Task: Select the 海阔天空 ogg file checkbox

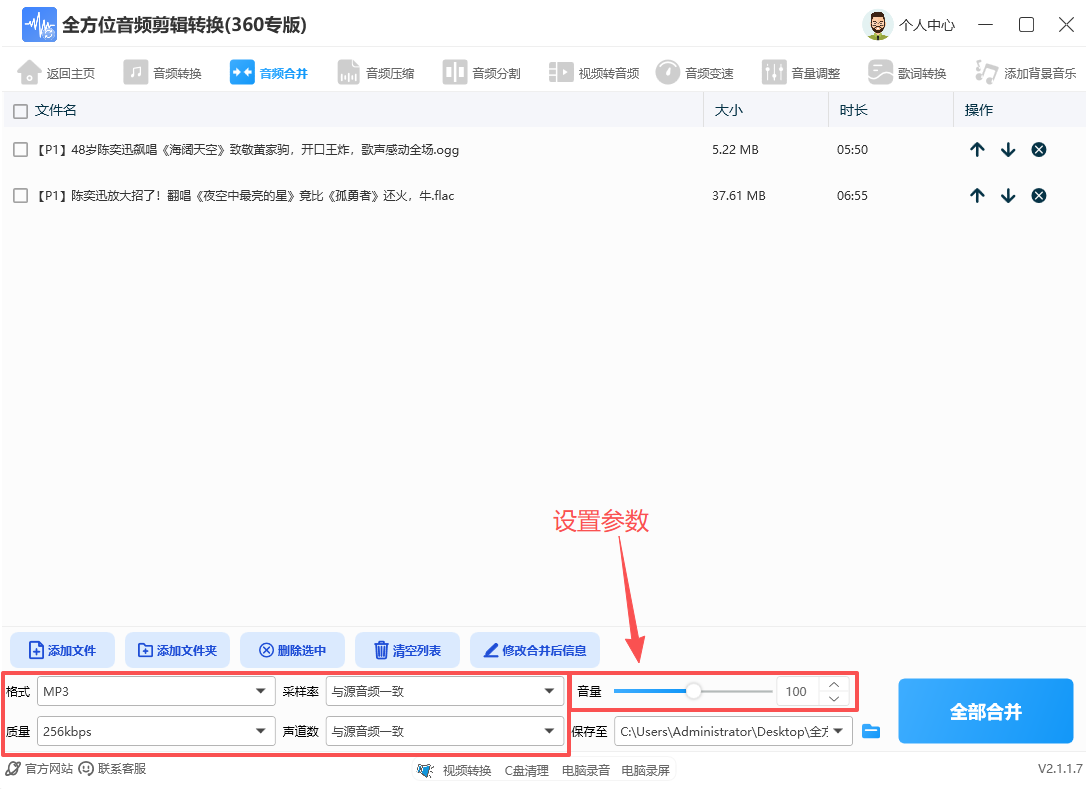Action: 18,149
